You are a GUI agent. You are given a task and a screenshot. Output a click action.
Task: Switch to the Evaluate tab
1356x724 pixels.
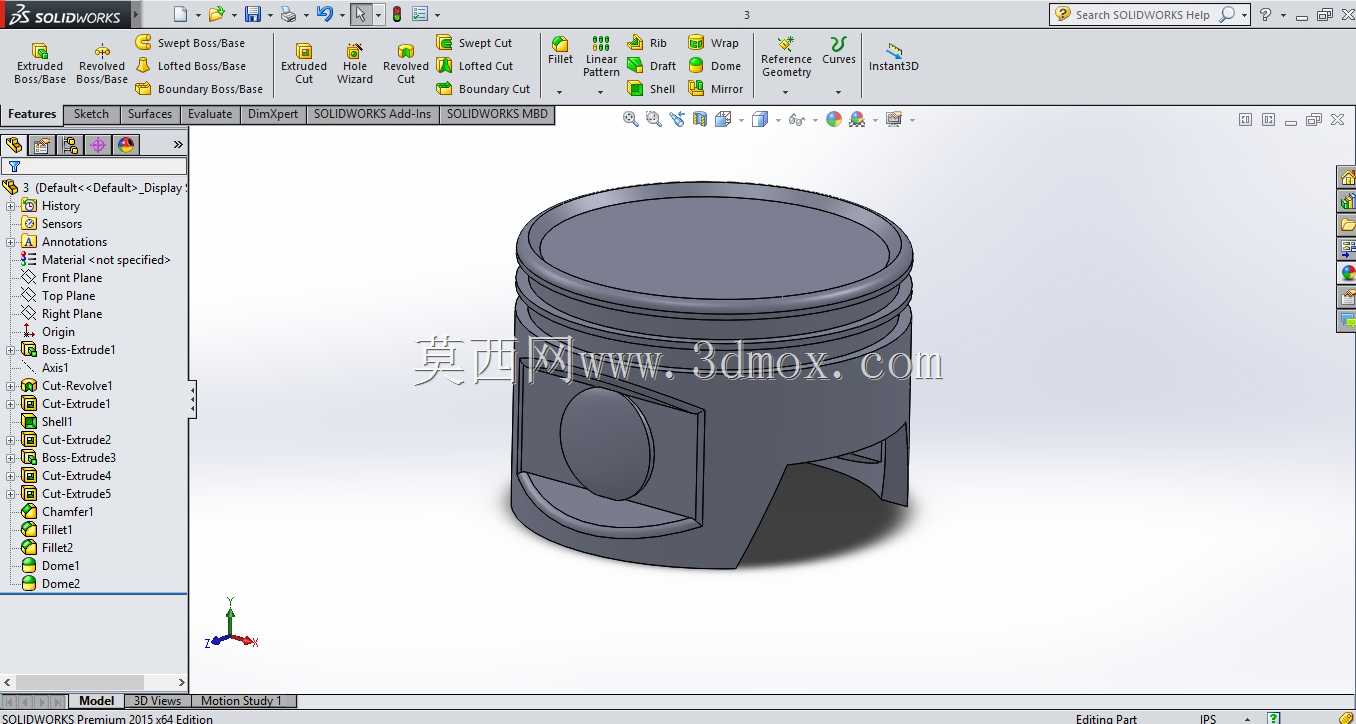click(x=210, y=114)
